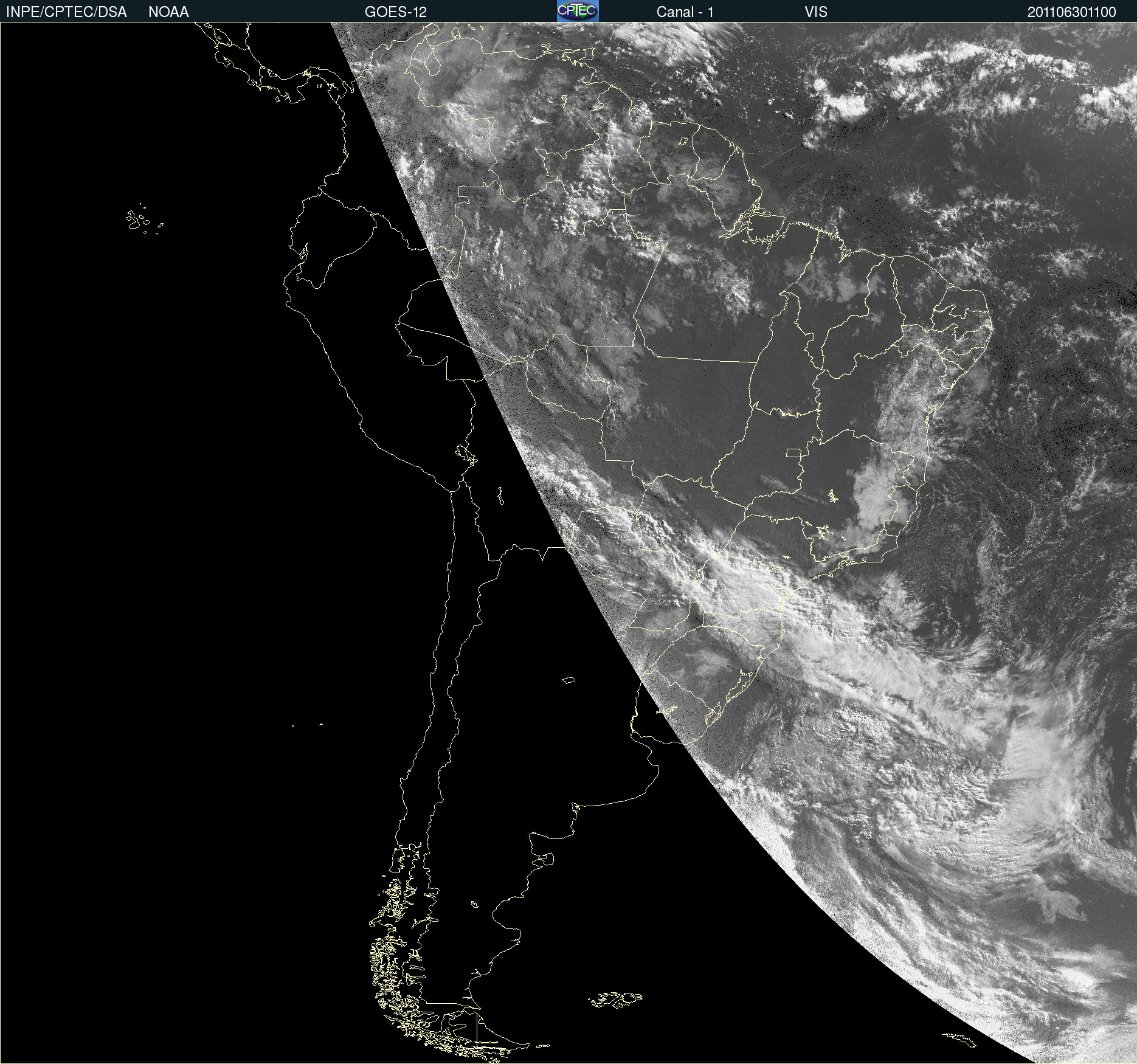Click the VIS label in the header
1137x1064 pixels.
coord(816,12)
